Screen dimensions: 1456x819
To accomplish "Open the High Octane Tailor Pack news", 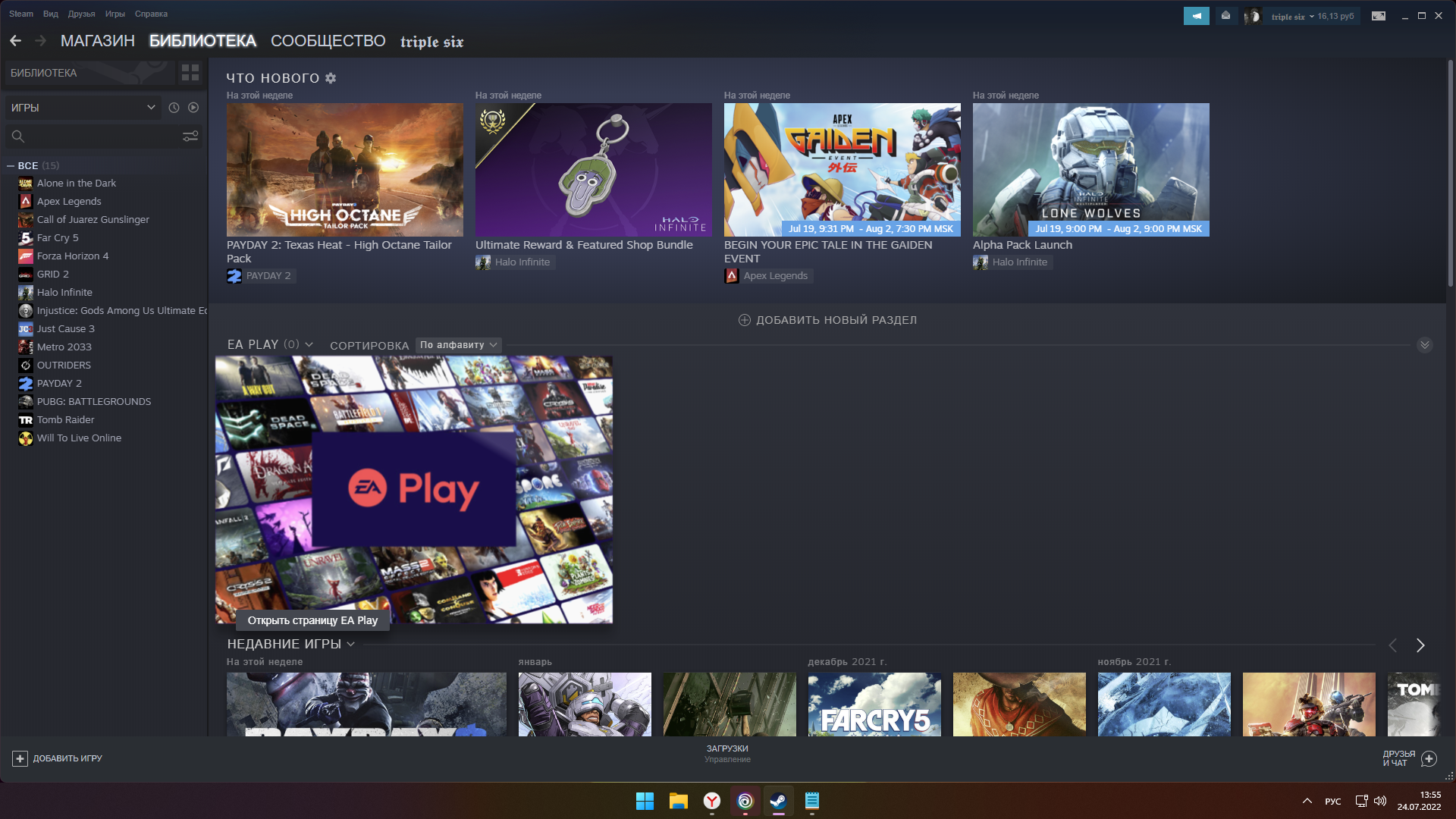I will pyautogui.click(x=345, y=170).
